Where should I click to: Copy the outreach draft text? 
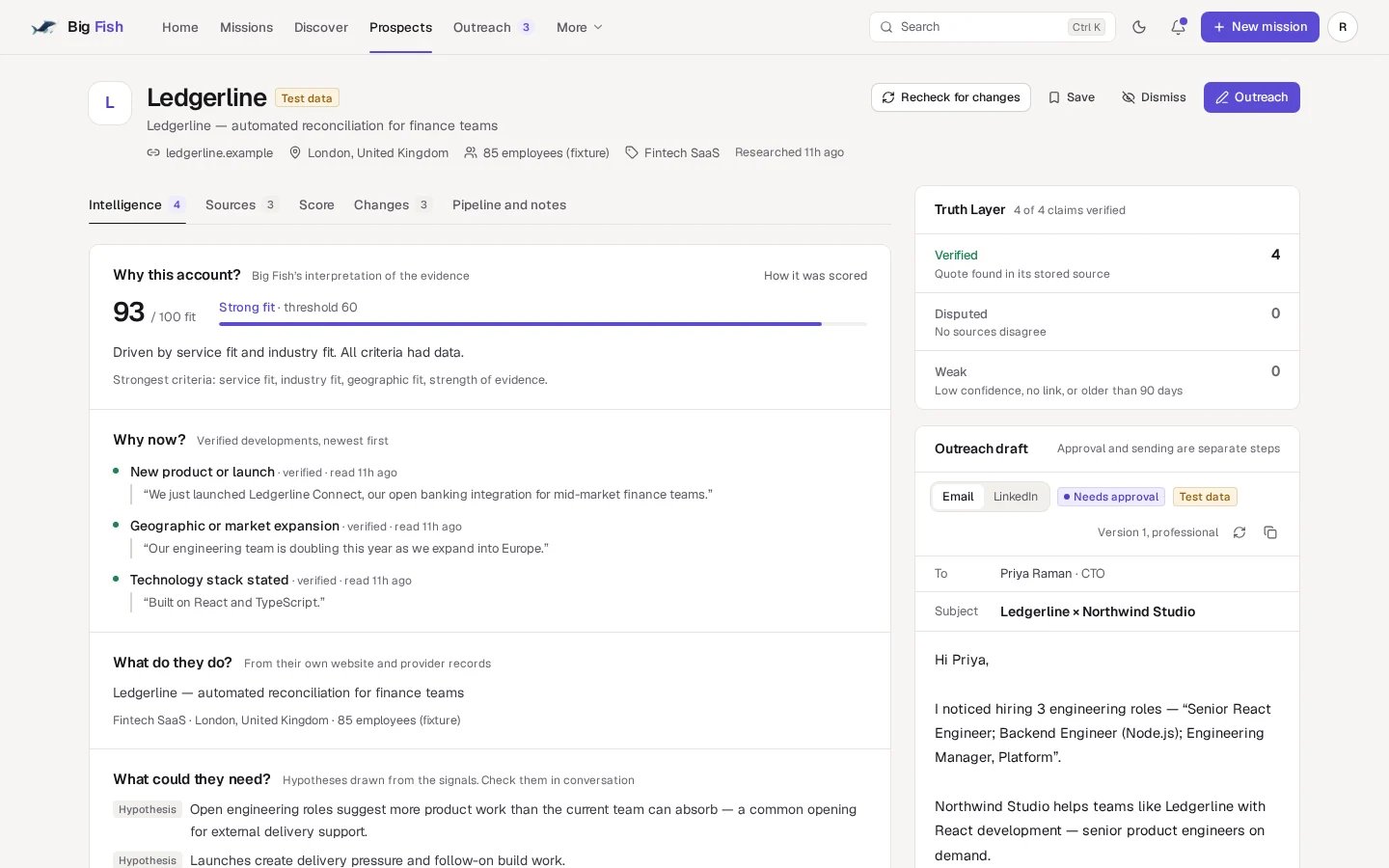coord(1270,532)
